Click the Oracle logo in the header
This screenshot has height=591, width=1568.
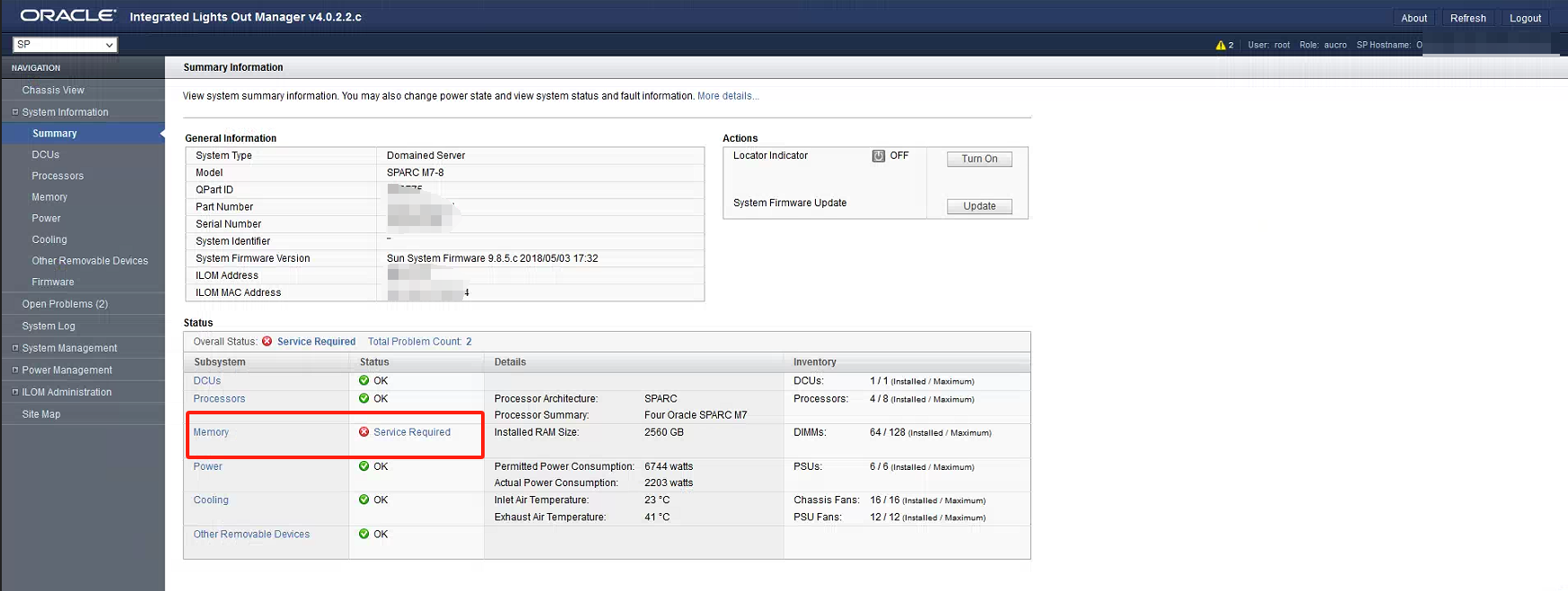[68, 15]
